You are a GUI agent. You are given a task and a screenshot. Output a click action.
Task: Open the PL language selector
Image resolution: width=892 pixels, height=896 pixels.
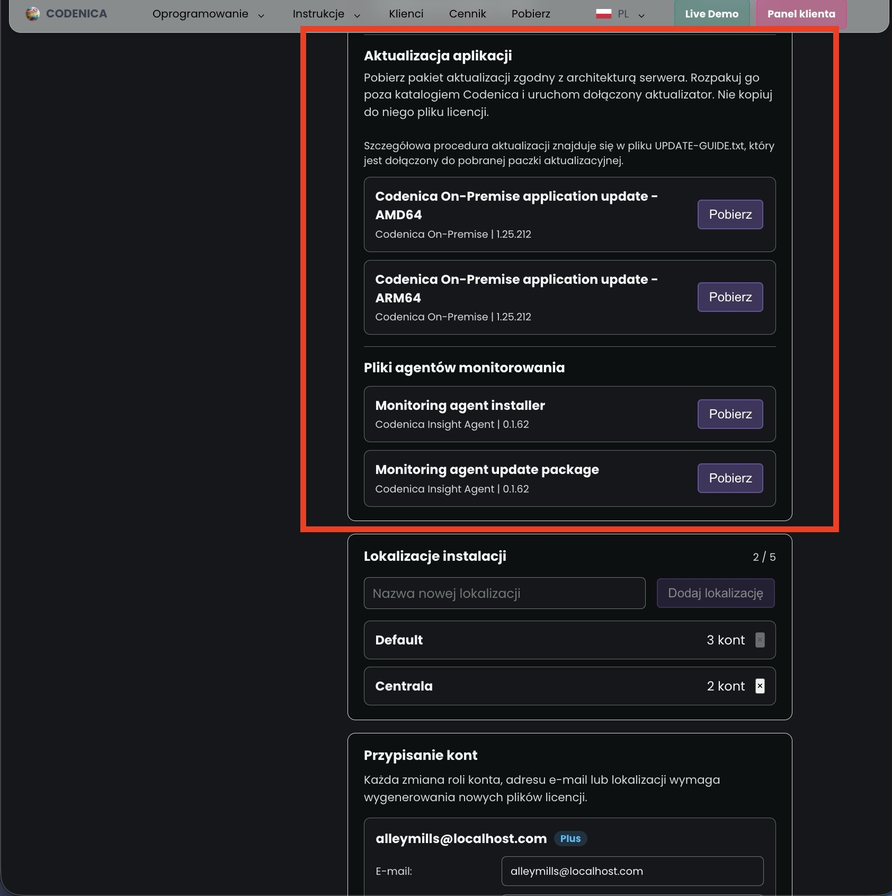(x=620, y=14)
